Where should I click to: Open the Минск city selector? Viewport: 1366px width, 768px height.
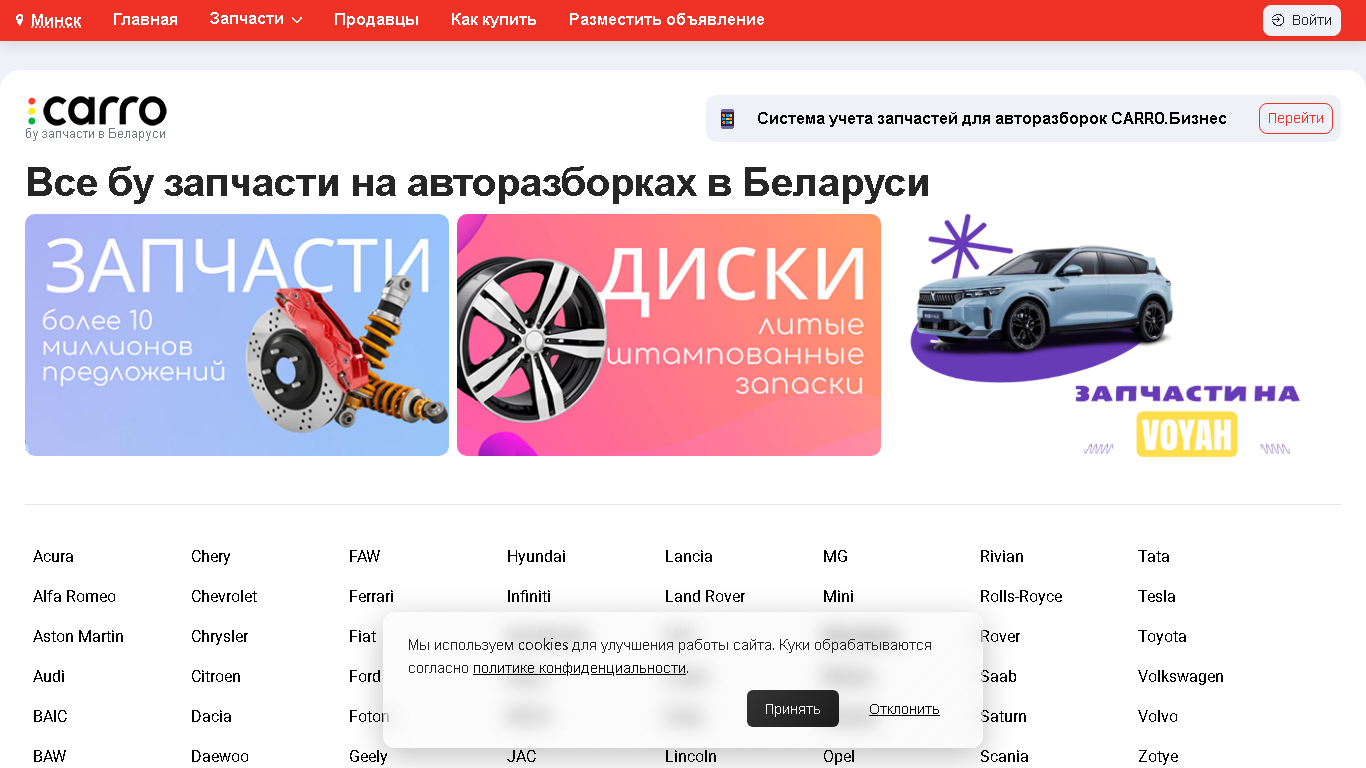(x=56, y=20)
